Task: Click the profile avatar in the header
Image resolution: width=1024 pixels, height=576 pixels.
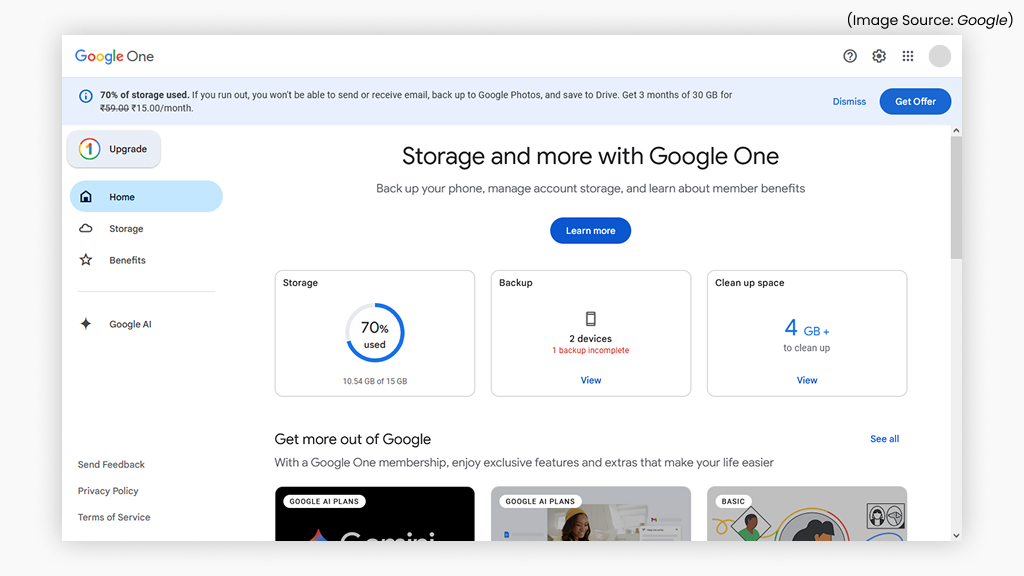Action: [938, 56]
